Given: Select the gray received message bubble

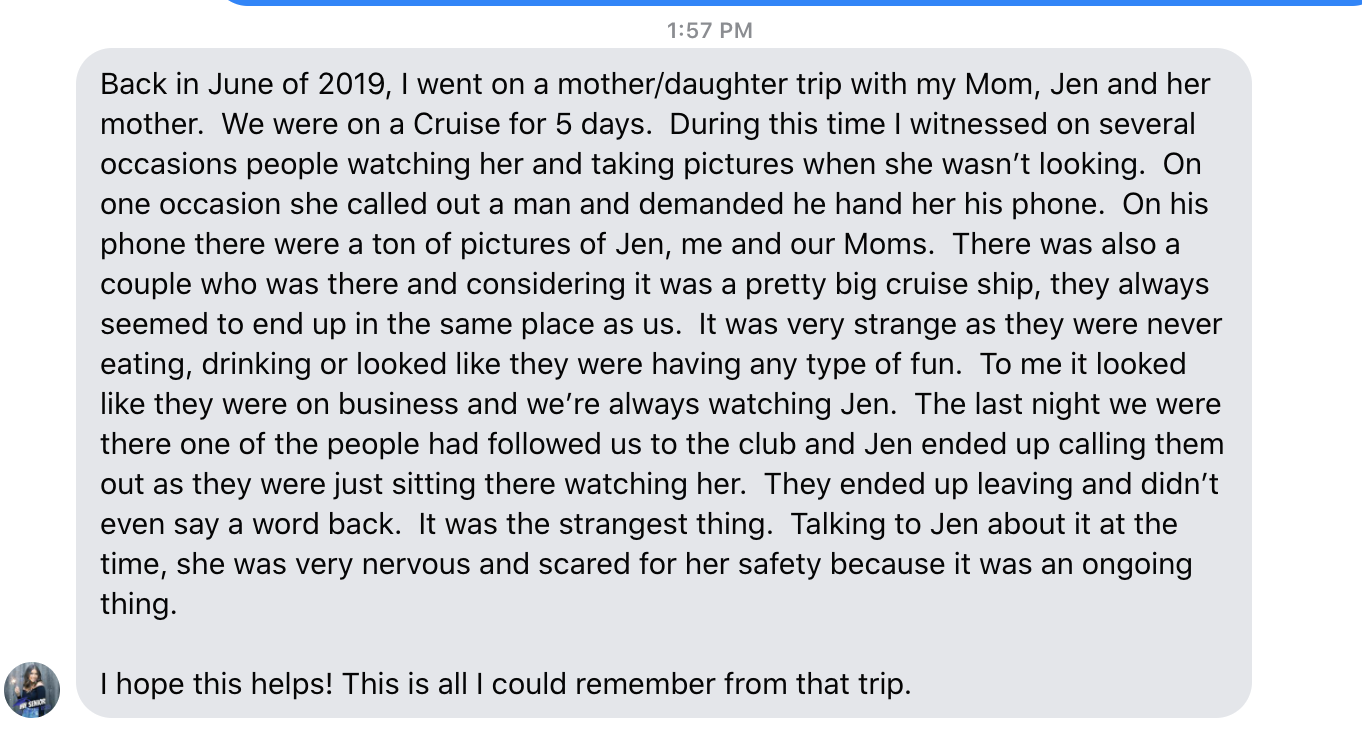Looking at the screenshot, I should (x=664, y=383).
